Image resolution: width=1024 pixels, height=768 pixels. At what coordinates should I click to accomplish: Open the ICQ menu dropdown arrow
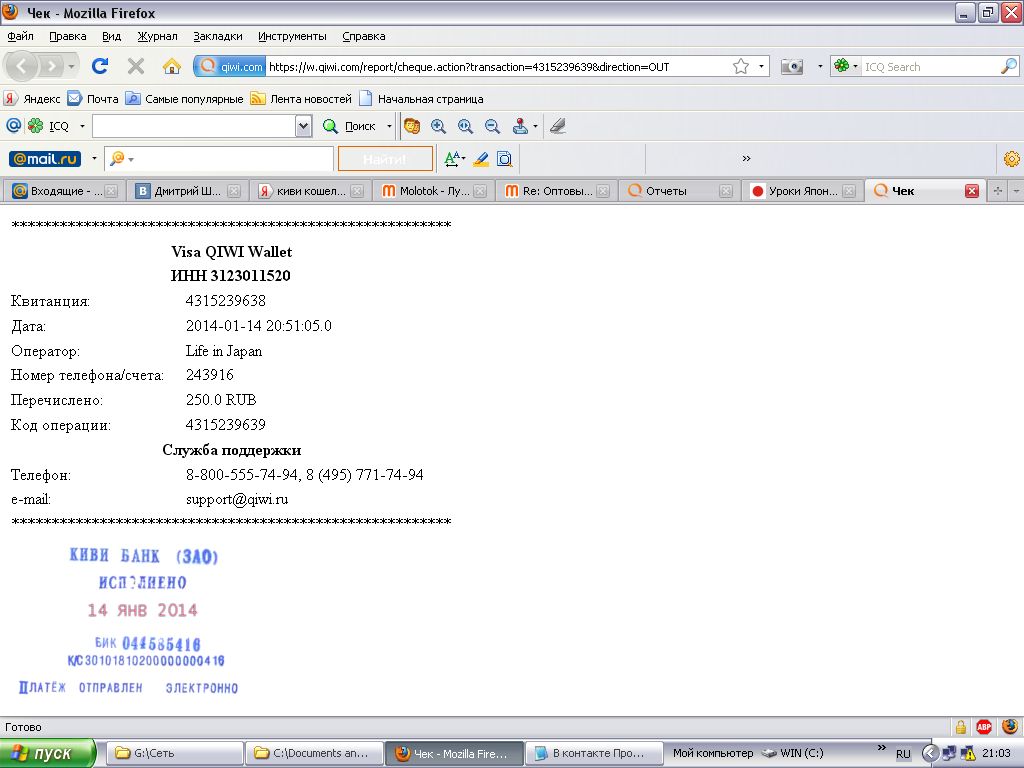point(82,126)
